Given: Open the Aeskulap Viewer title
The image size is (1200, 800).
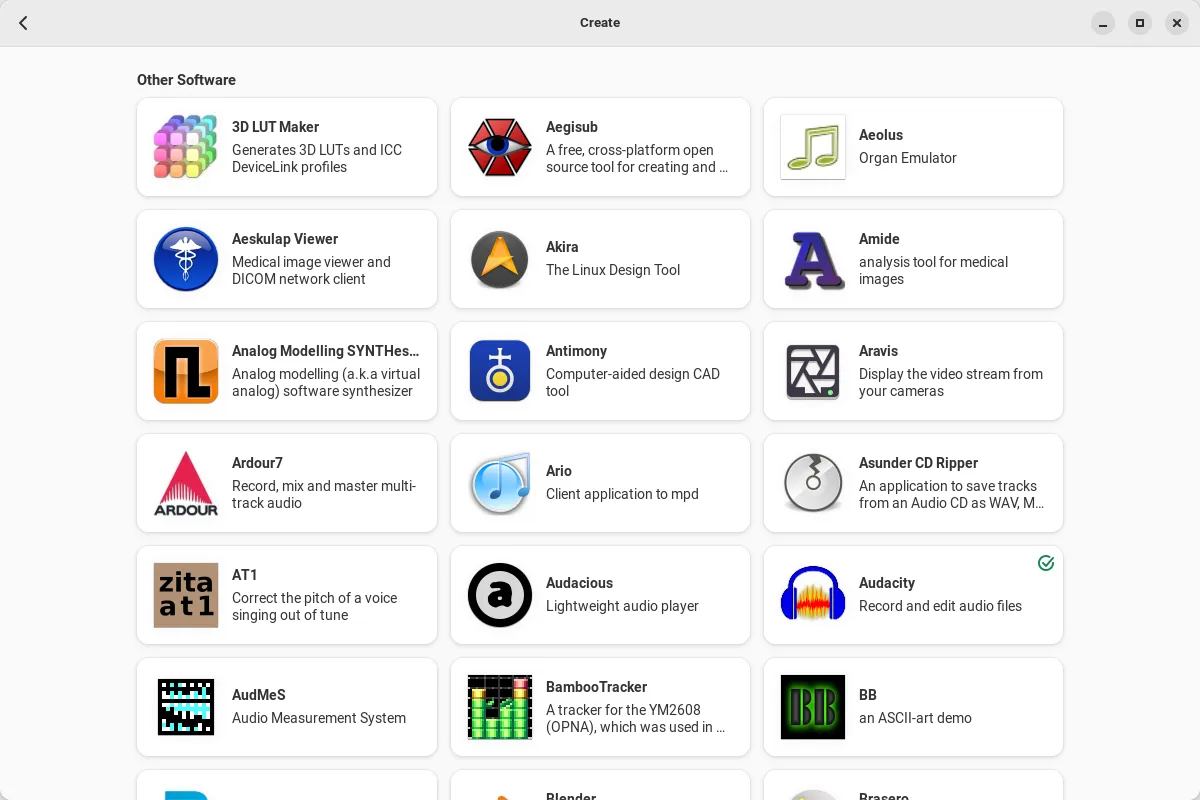Looking at the screenshot, I should click(x=285, y=239).
